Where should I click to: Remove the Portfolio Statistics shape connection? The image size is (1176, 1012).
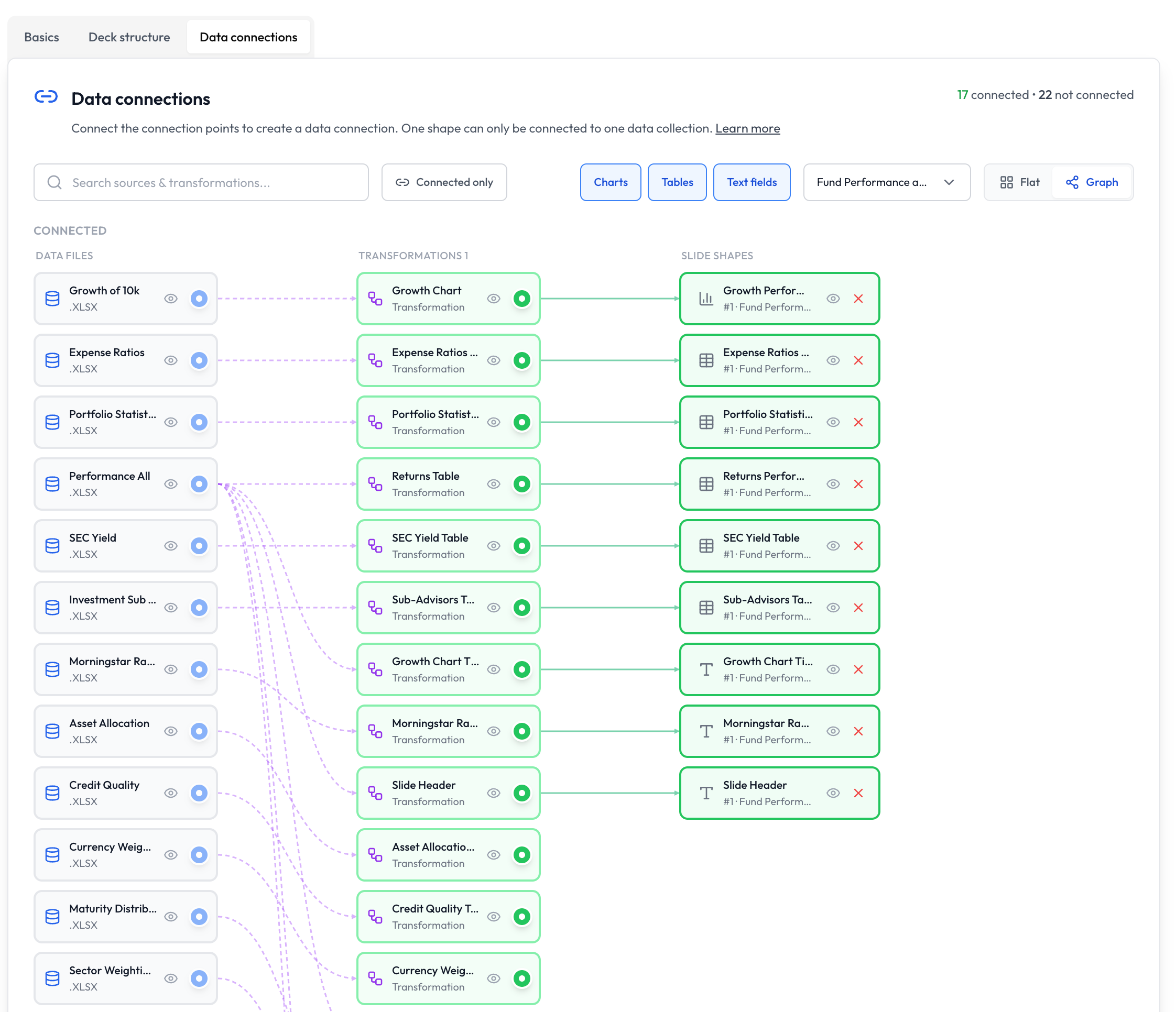pyautogui.click(x=858, y=422)
